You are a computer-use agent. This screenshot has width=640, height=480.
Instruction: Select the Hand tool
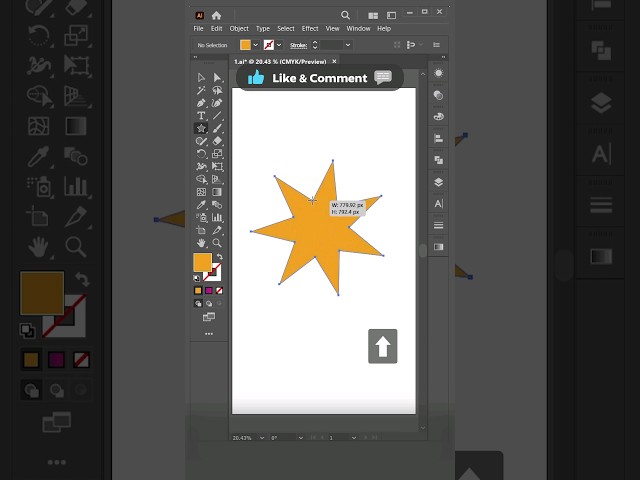click(201, 243)
